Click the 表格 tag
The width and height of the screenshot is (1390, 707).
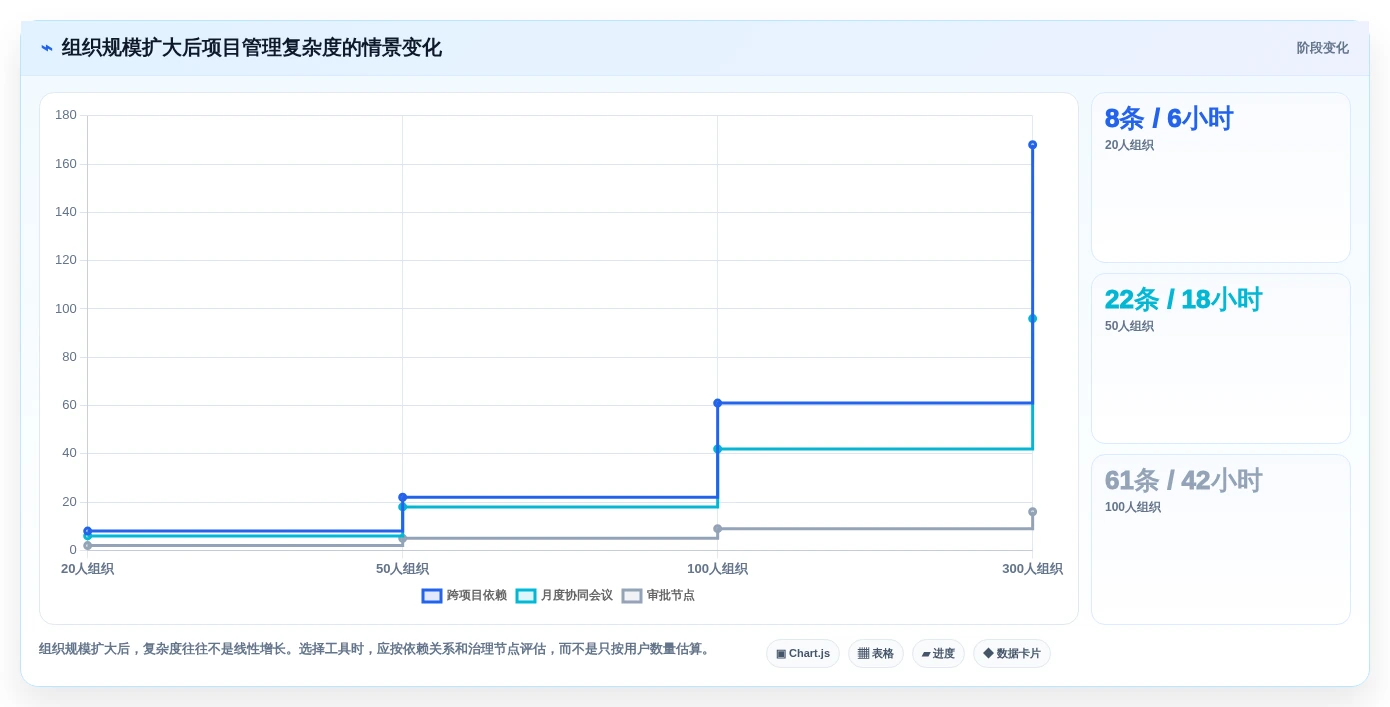coord(876,653)
